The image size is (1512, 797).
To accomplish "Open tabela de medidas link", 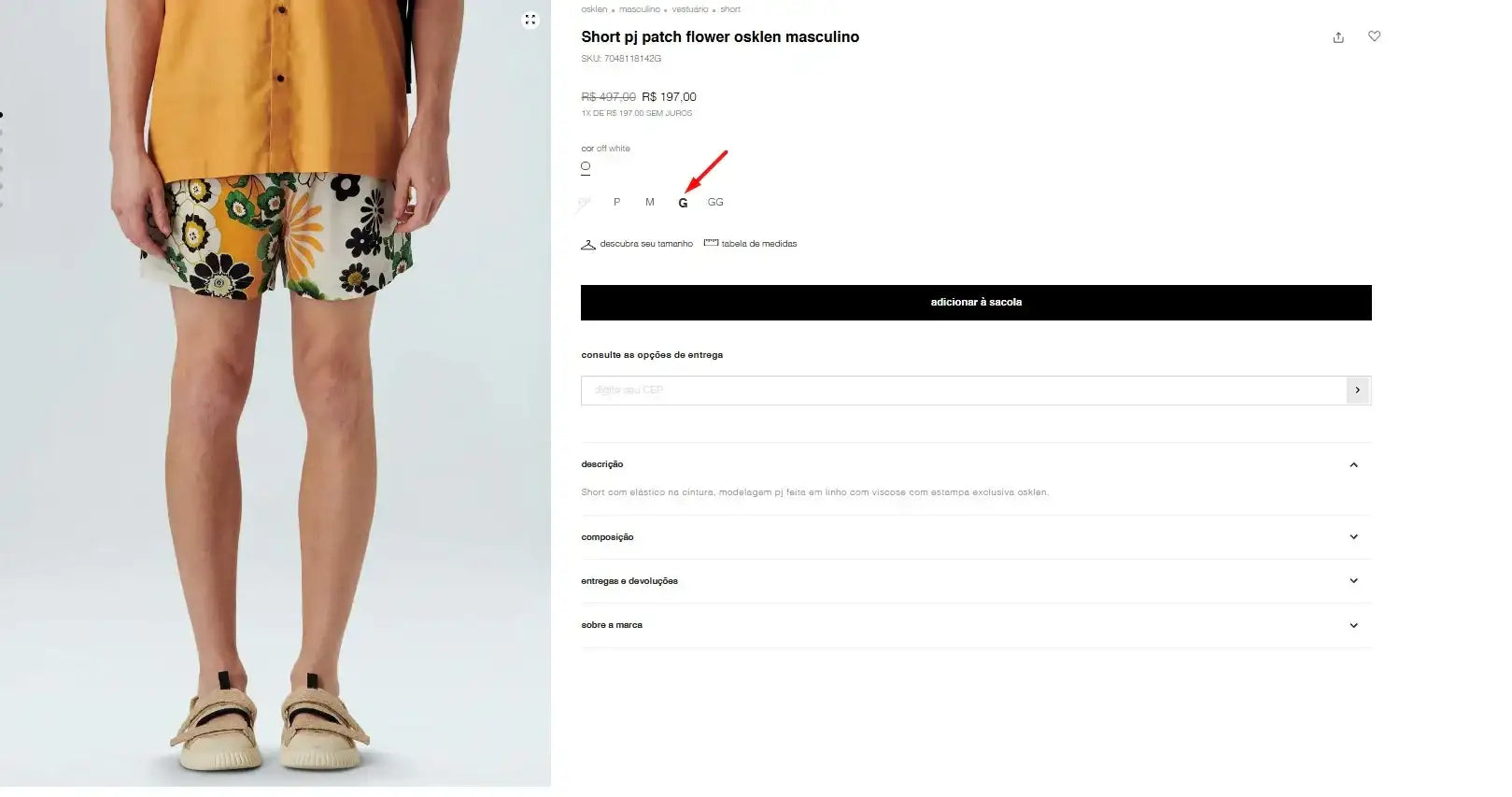I will click(x=758, y=244).
